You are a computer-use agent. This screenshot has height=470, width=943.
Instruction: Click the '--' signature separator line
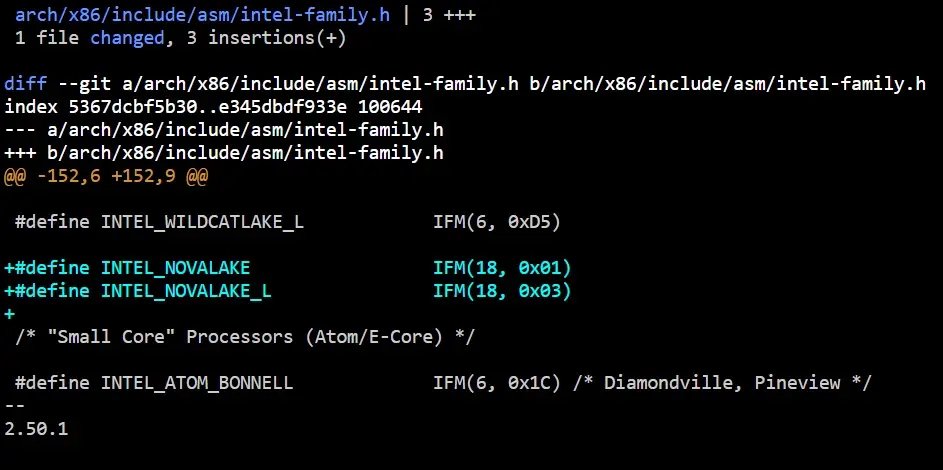[15, 406]
